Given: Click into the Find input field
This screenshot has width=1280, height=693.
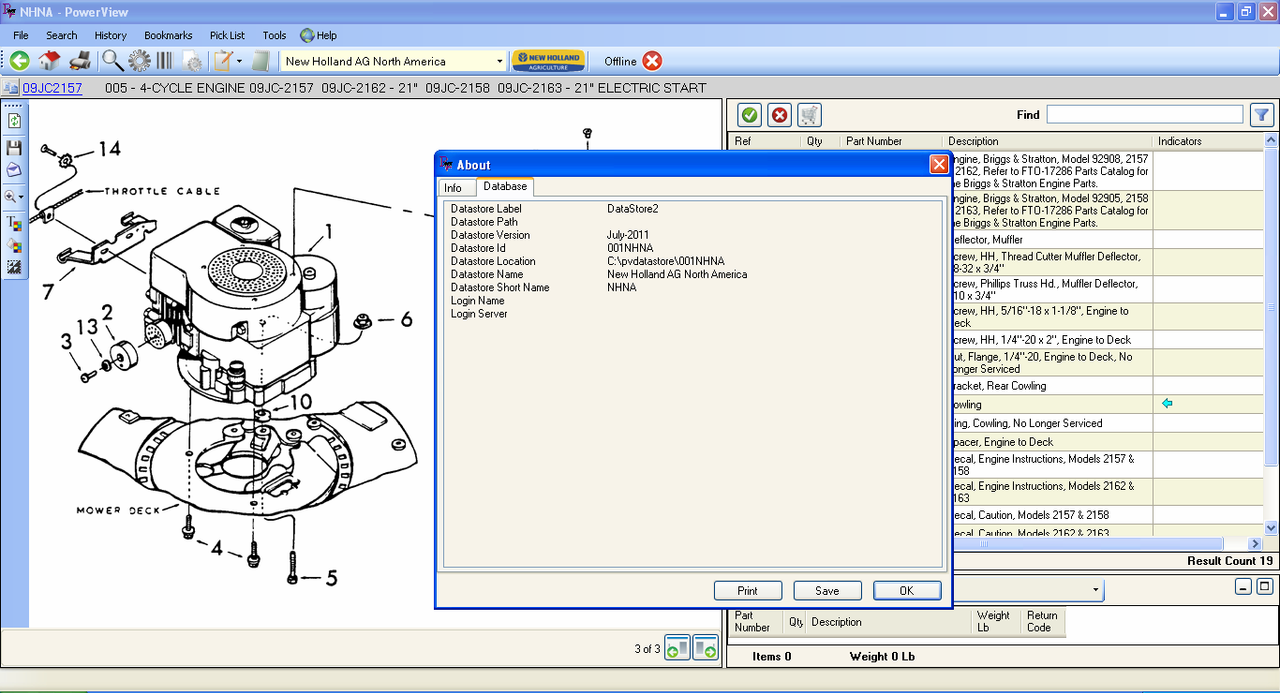Looking at the screenshot, I should (x=1144, y=115).
